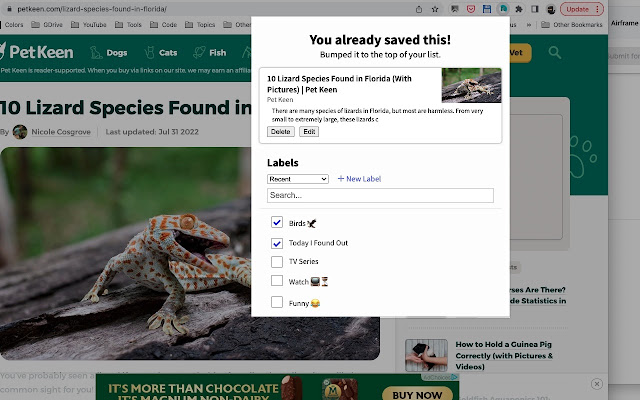Bookmark this page with the star icon
640x400 pixels.
435,9
